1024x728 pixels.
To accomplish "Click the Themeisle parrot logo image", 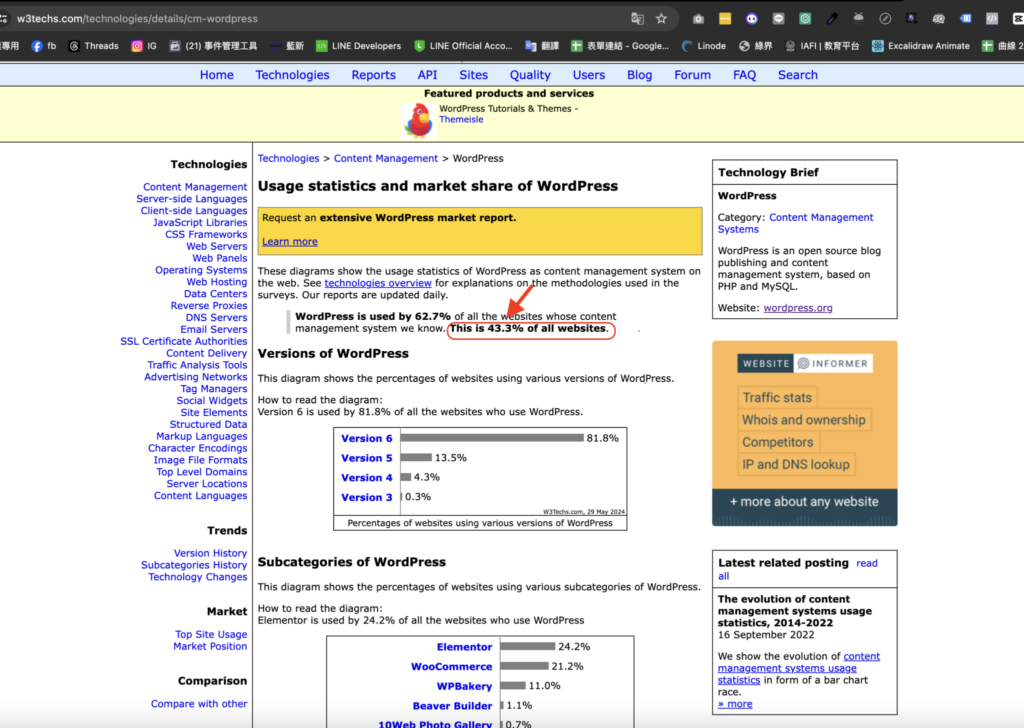I will tap(418, 120).
